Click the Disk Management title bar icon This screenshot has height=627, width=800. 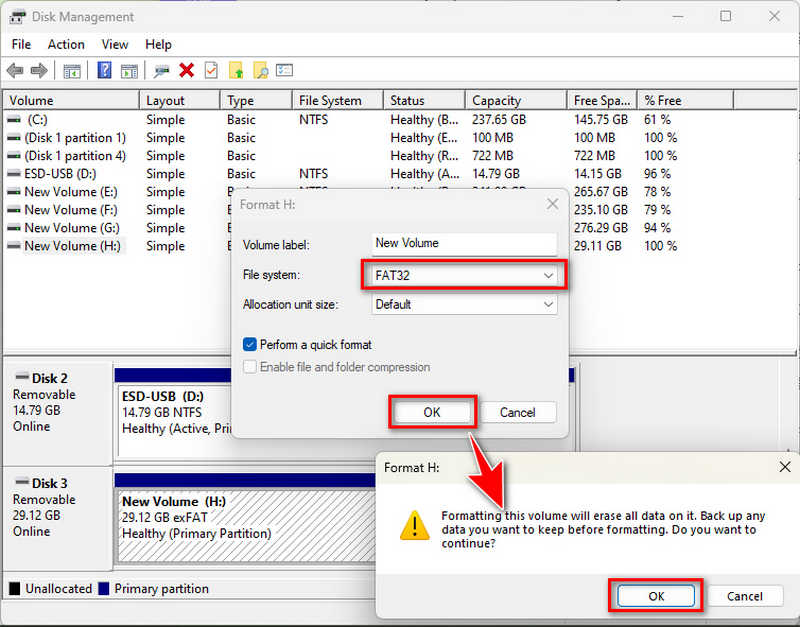pyautogui.click(x=17, y=17)
